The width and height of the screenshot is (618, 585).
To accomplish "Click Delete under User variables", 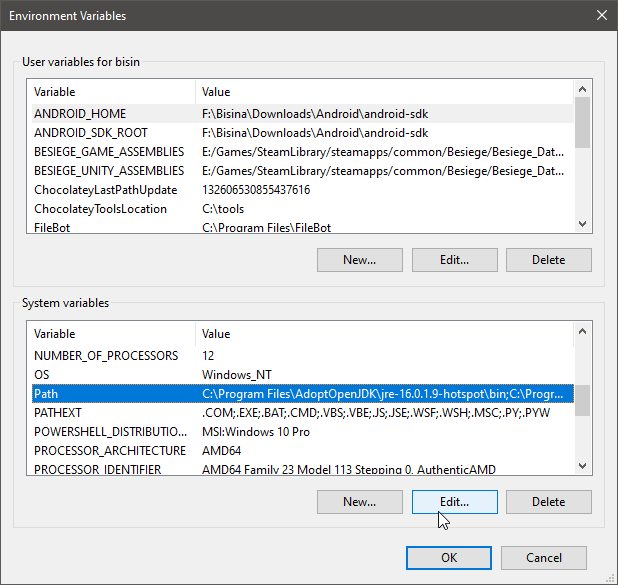I will [x=548, y=260].
